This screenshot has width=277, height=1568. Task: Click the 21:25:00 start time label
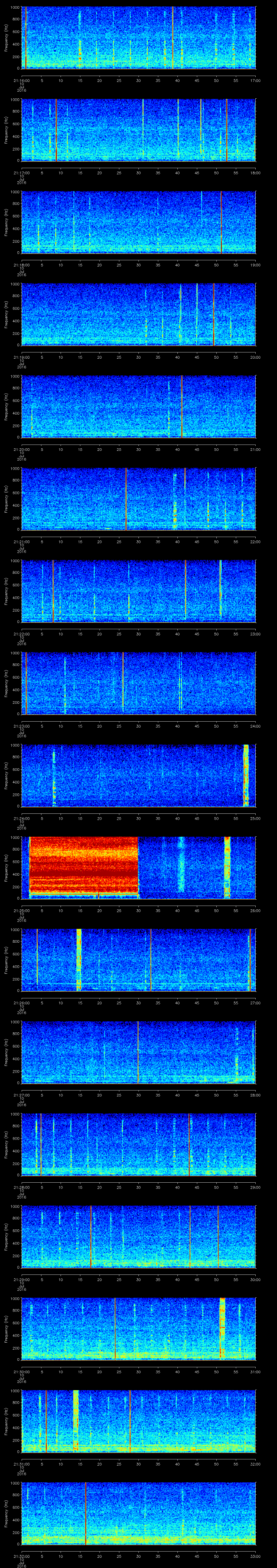21,910
